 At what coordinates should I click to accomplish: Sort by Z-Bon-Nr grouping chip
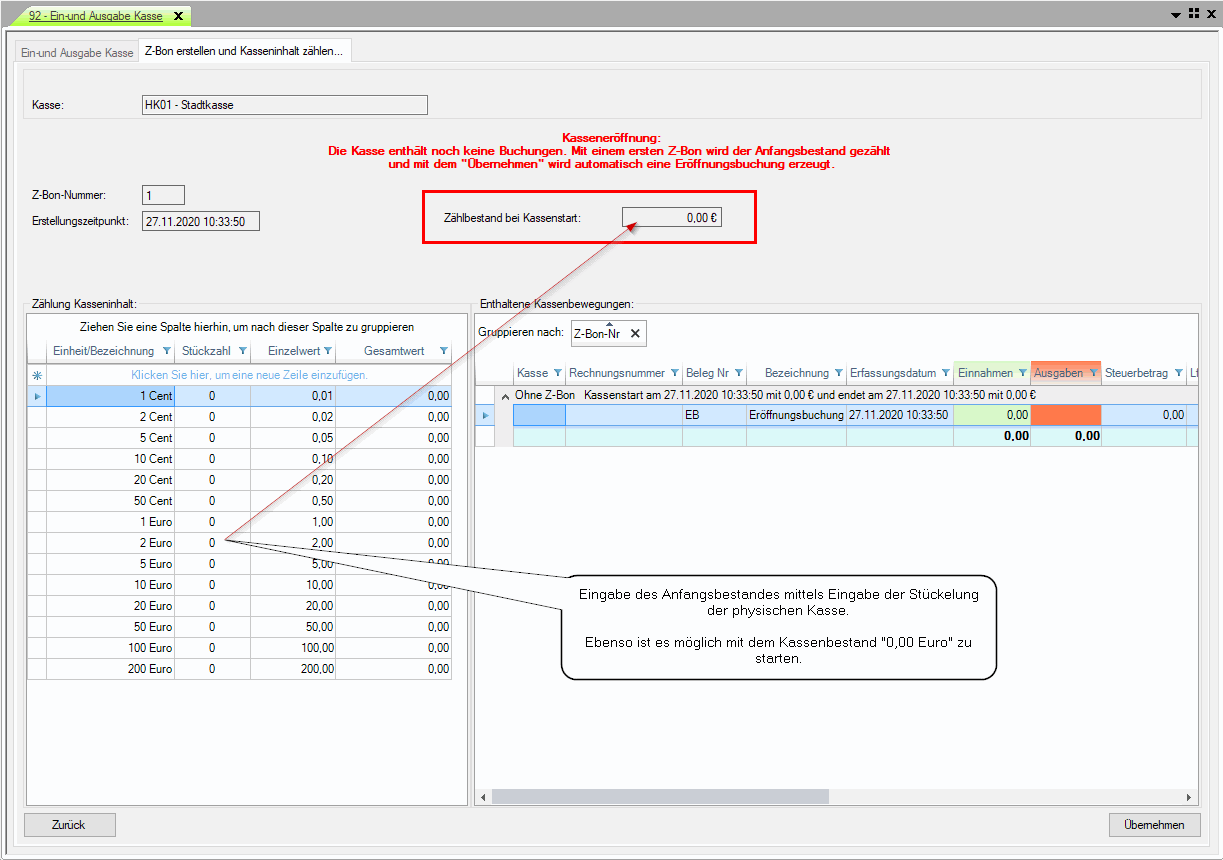point(598,334)
